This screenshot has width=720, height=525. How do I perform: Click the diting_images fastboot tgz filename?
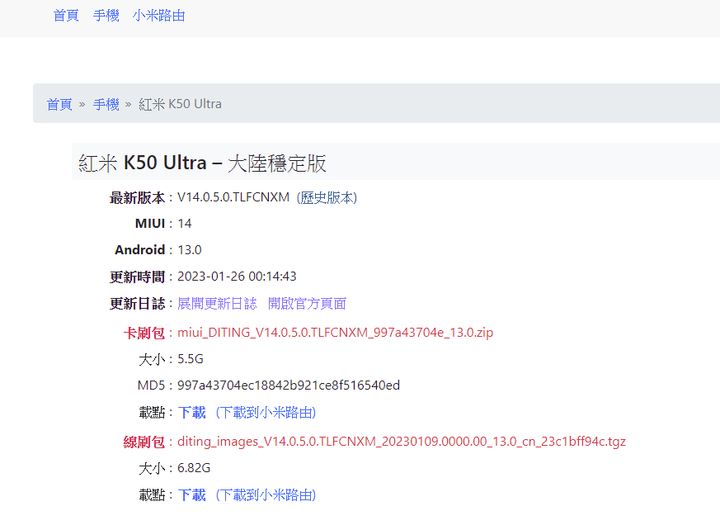(x=401, y=441)
